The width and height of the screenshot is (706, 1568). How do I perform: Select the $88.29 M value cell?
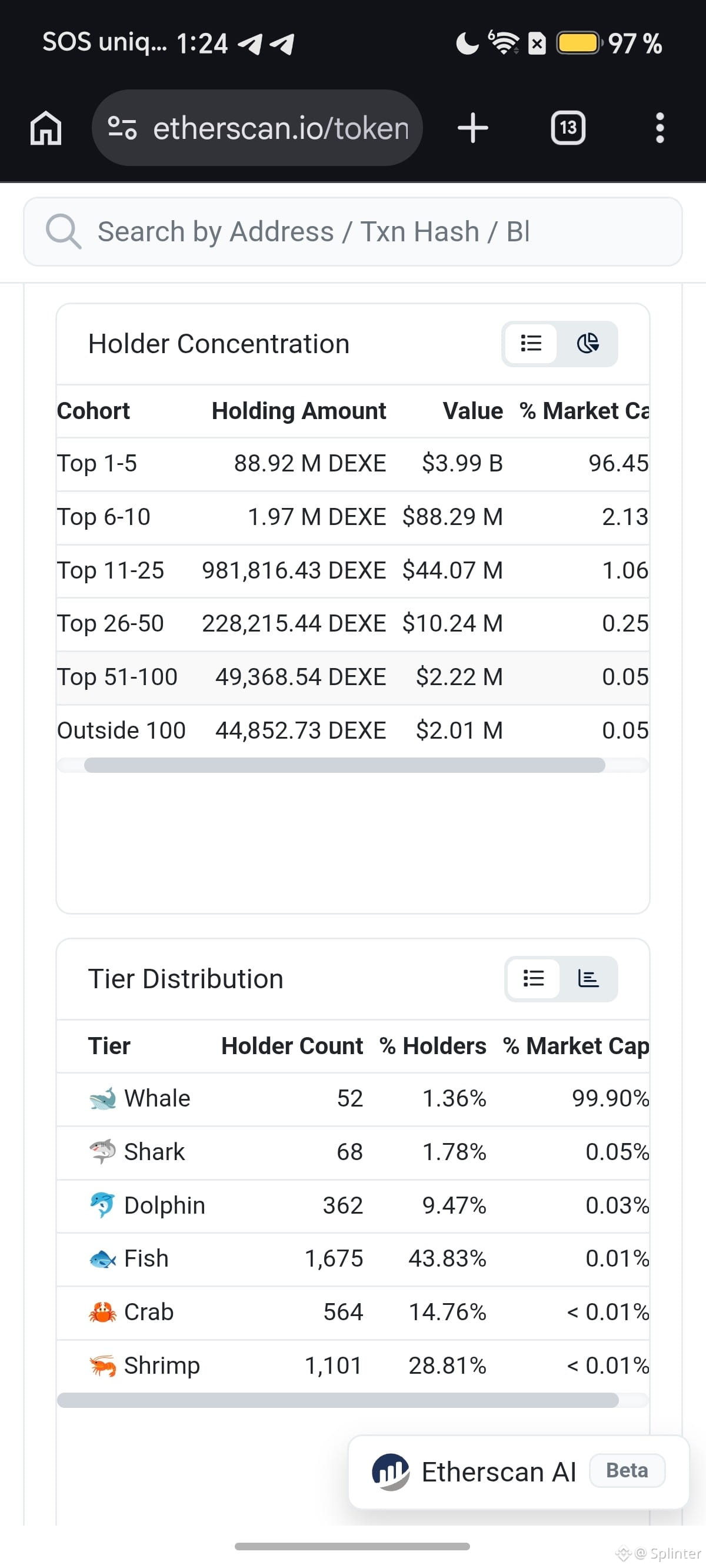(453, 517)
